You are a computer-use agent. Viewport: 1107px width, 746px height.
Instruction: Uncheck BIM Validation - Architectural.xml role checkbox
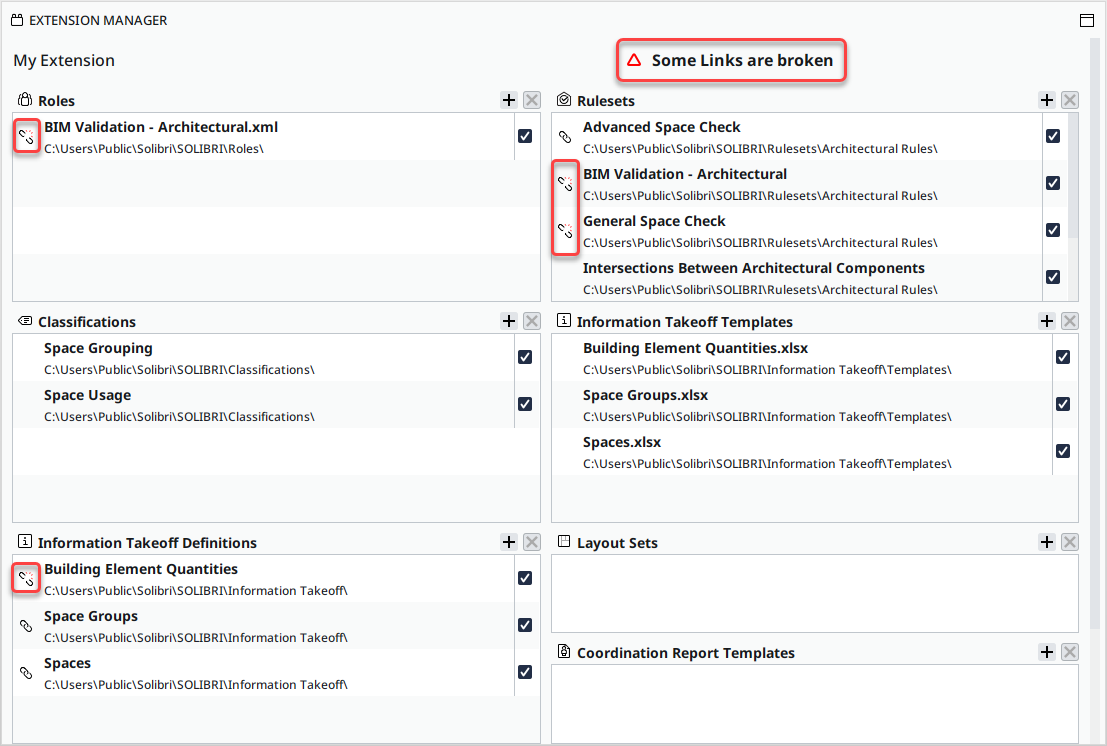(525, 136)
